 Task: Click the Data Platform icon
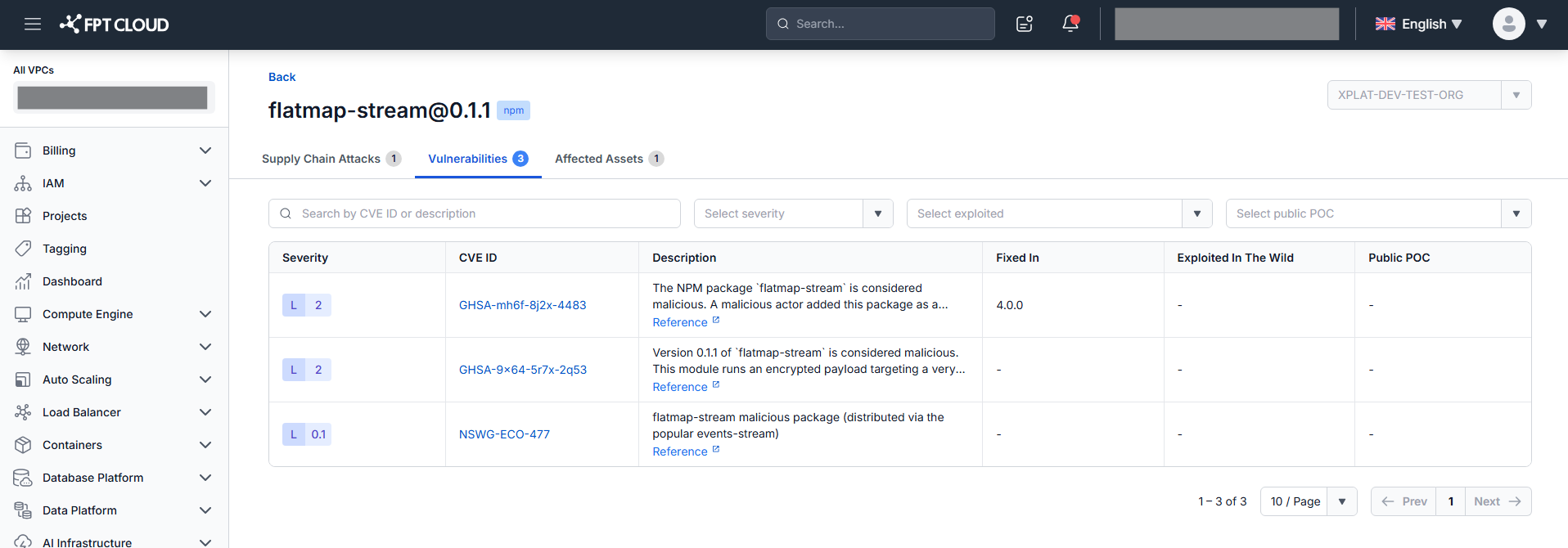[x=23, y=510]
